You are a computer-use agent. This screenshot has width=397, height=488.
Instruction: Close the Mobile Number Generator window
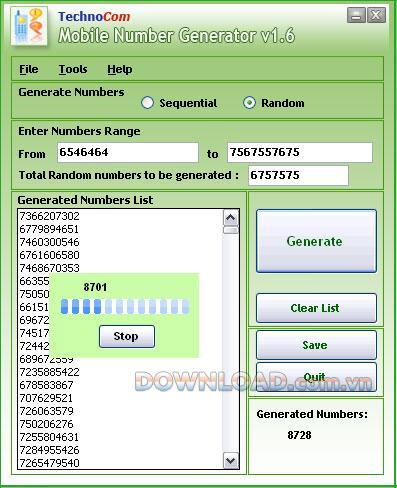pos(376,15)
